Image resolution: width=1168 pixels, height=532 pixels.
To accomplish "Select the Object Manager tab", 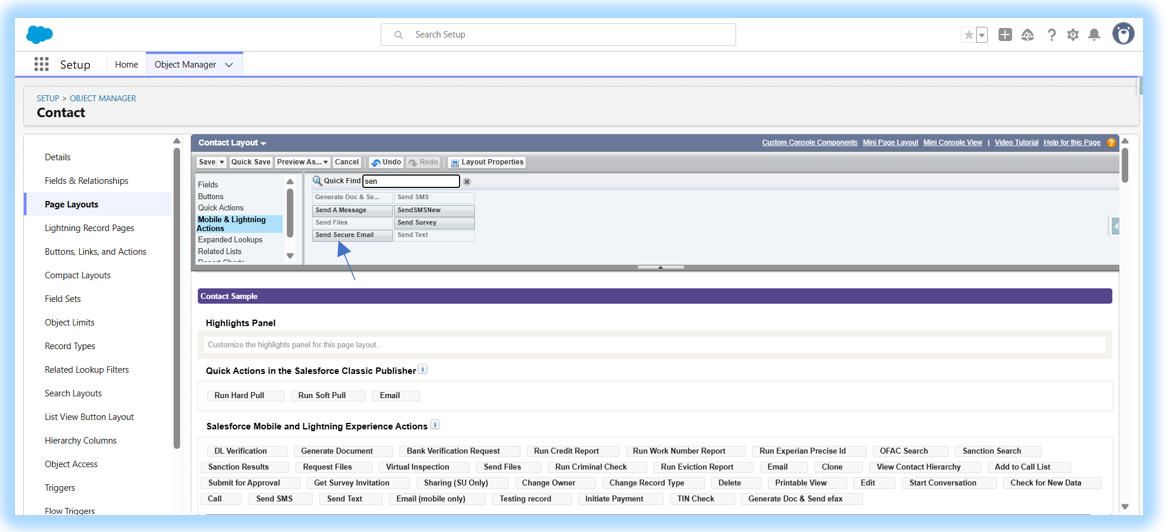I will tap(185, 65).
